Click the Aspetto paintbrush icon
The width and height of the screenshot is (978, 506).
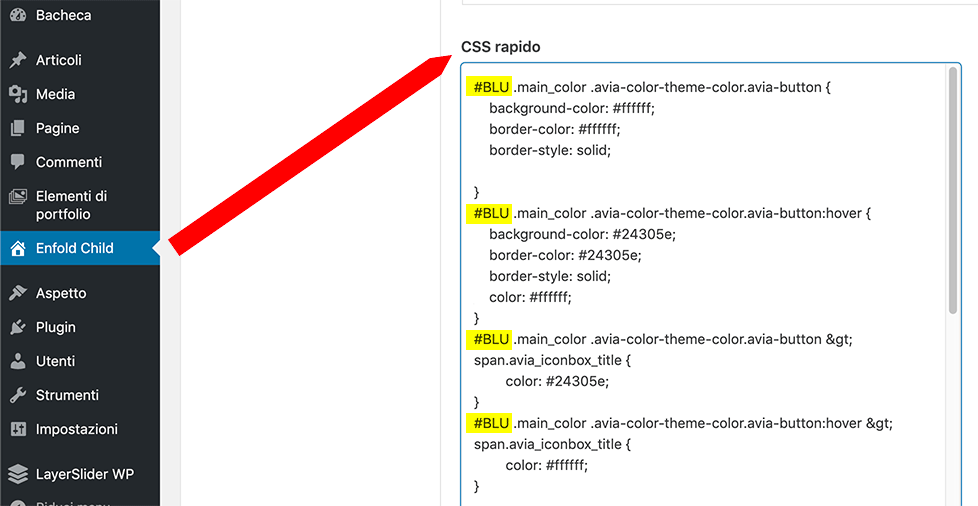click(18, 293)
